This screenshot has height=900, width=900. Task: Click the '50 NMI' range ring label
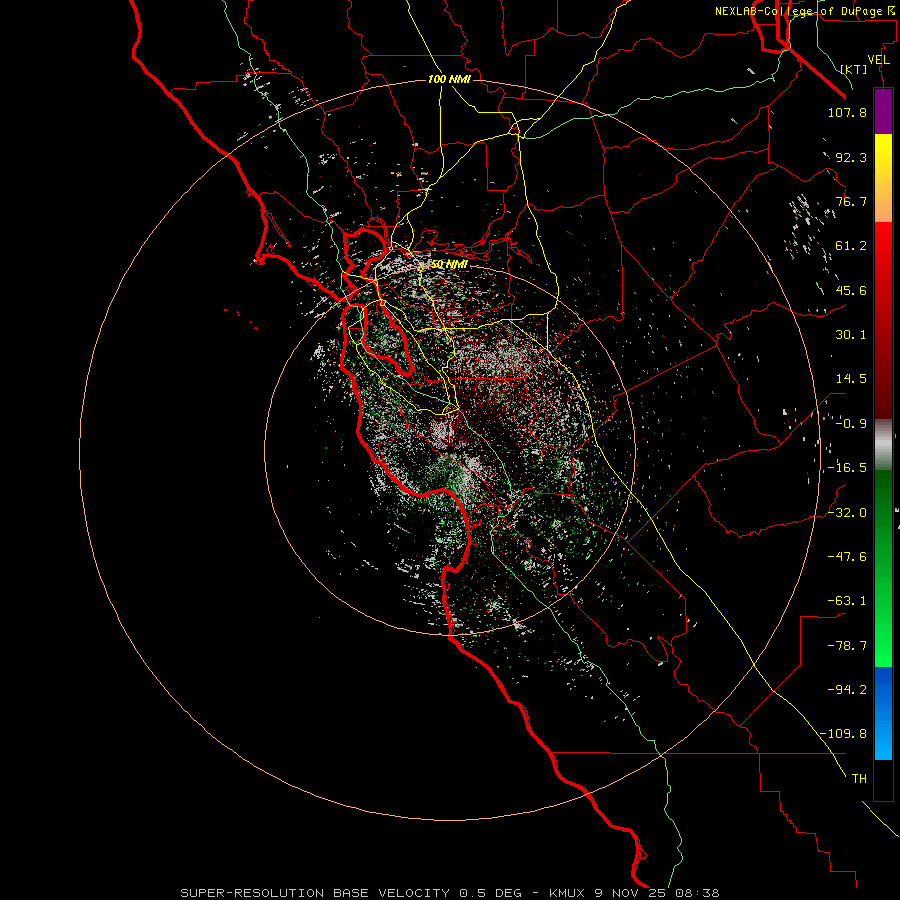click(449, 264)
